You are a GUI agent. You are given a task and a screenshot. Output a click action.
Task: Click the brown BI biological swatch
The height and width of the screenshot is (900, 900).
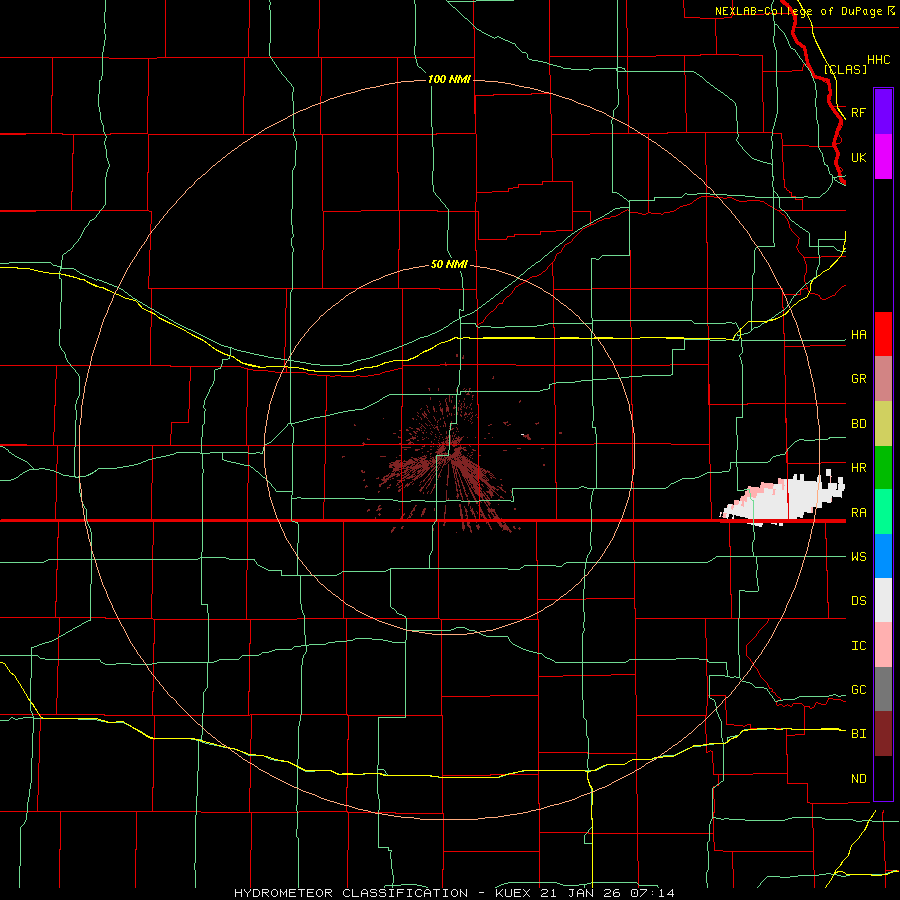(883, 734)
